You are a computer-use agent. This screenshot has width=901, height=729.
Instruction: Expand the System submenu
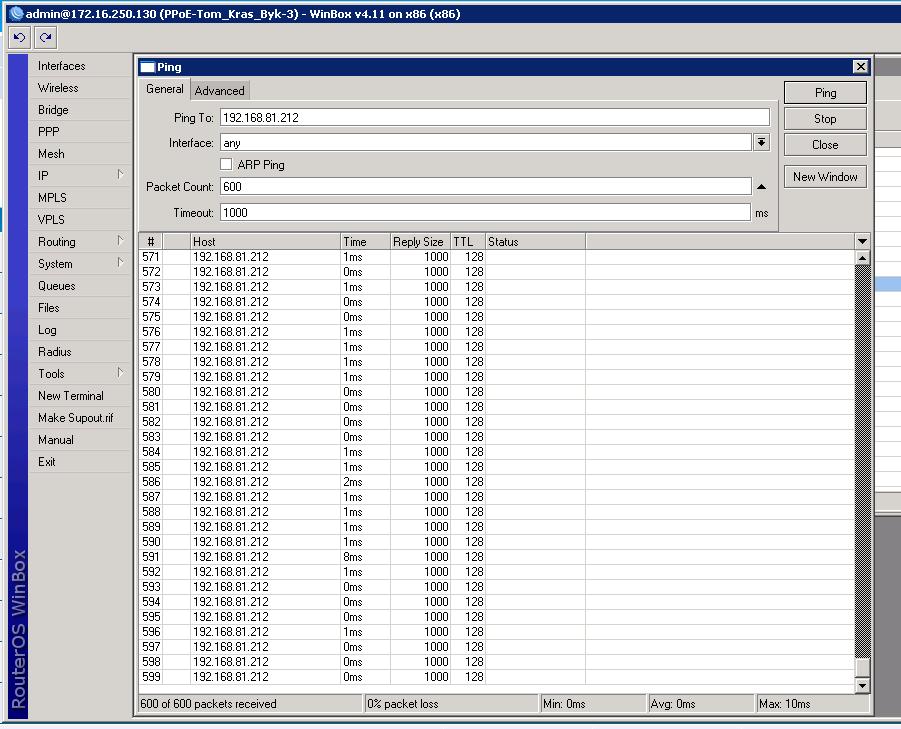pyautogui.click(x=120, y=262)
